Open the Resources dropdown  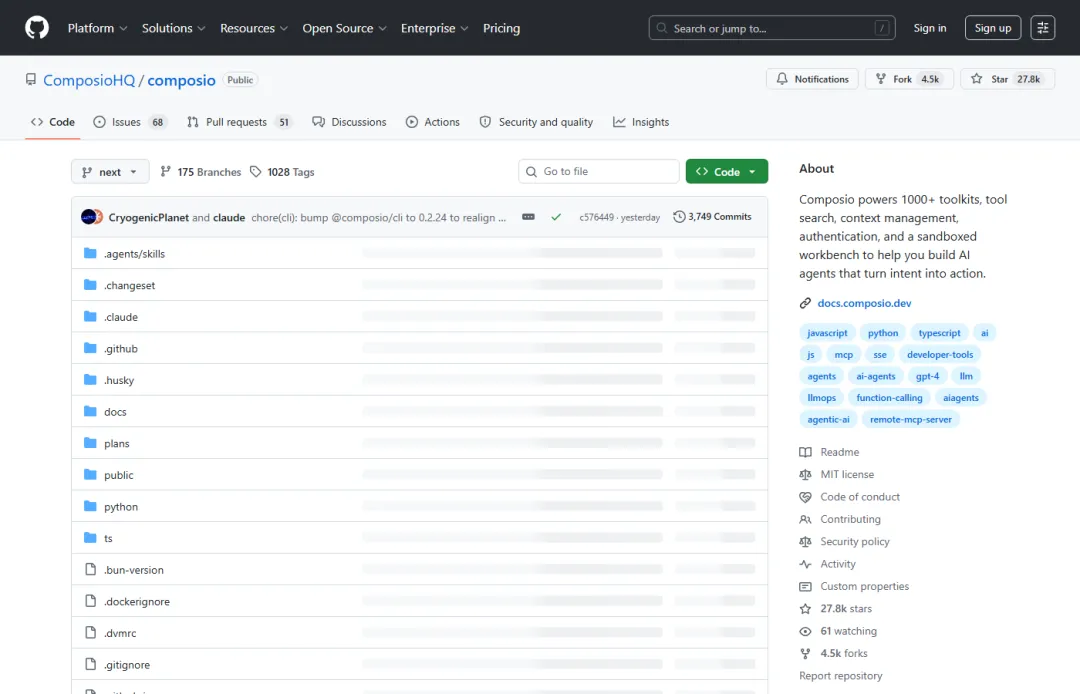coord(253,28)
